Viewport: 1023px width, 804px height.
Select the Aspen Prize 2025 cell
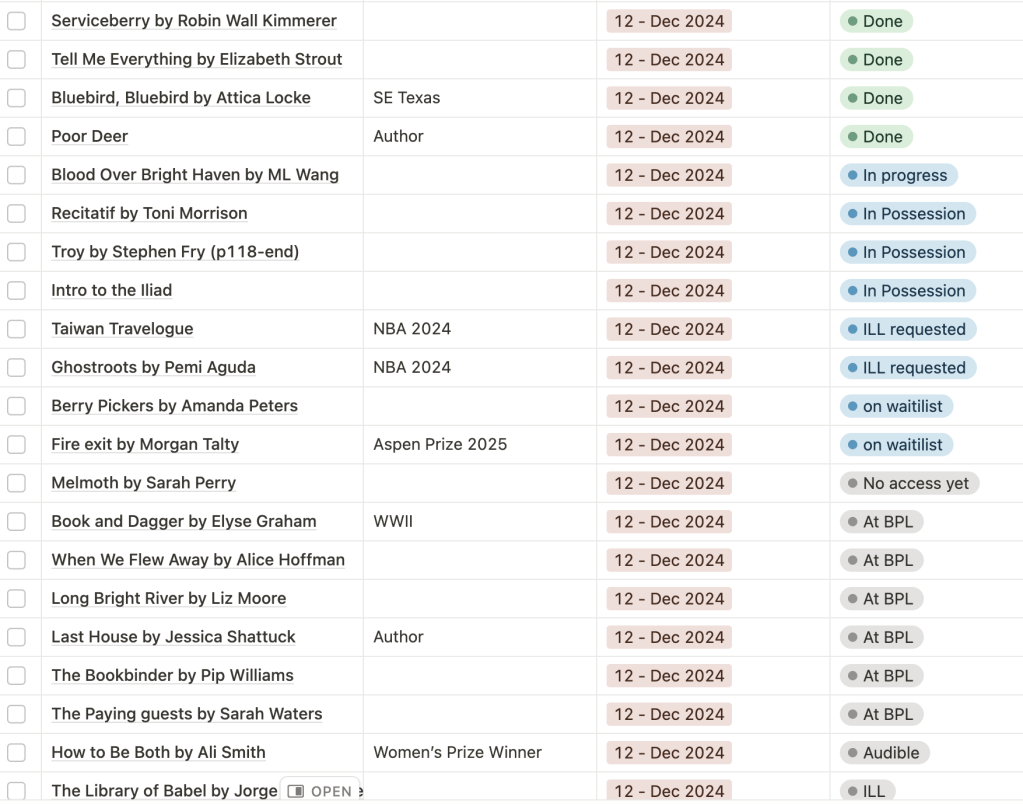(x=440, y=445)
